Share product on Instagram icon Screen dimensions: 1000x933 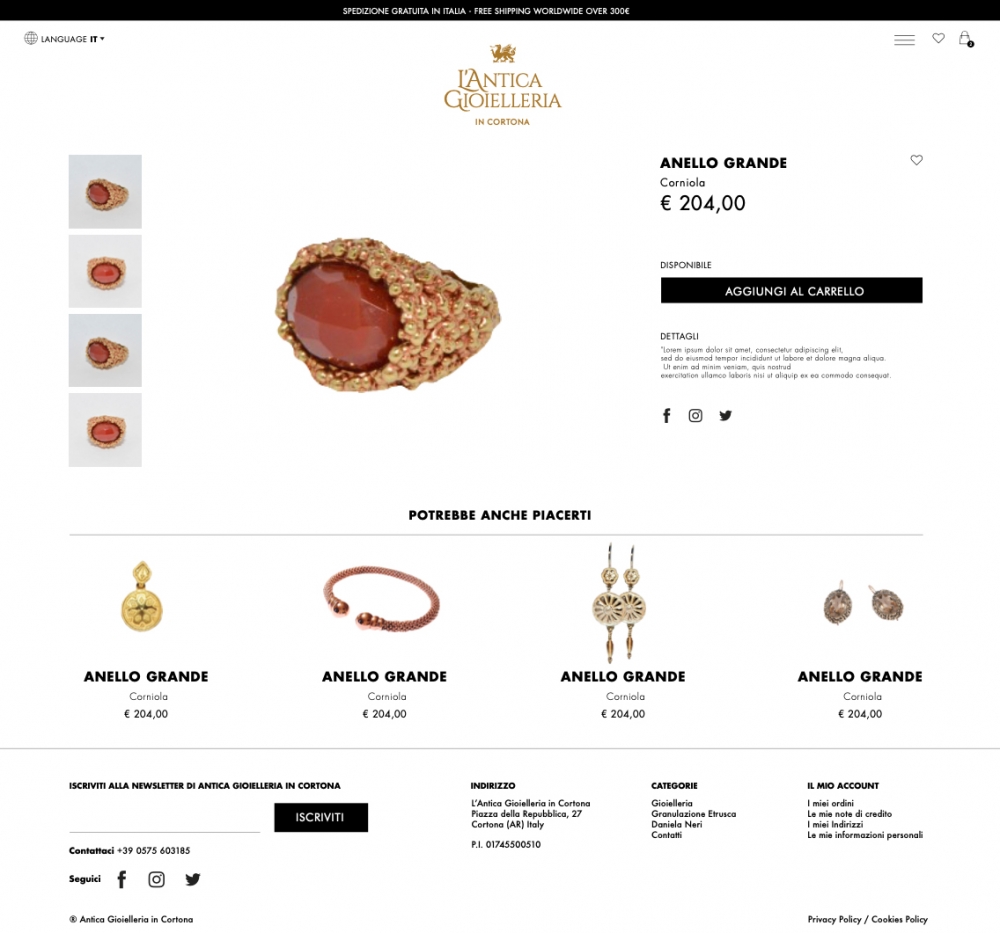point(695,416)
